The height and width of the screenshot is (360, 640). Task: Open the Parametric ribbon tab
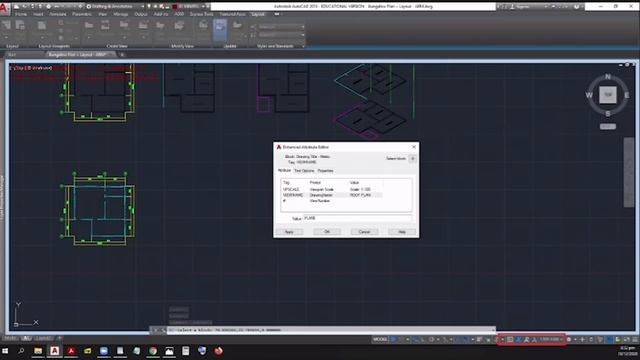coord(82,14)
